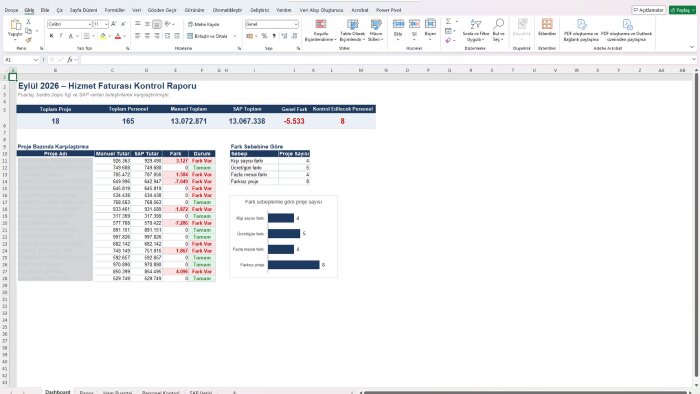Toggle italic formatting
The image size is (700, 394).
pyautogui.click(x=61, y=36)
